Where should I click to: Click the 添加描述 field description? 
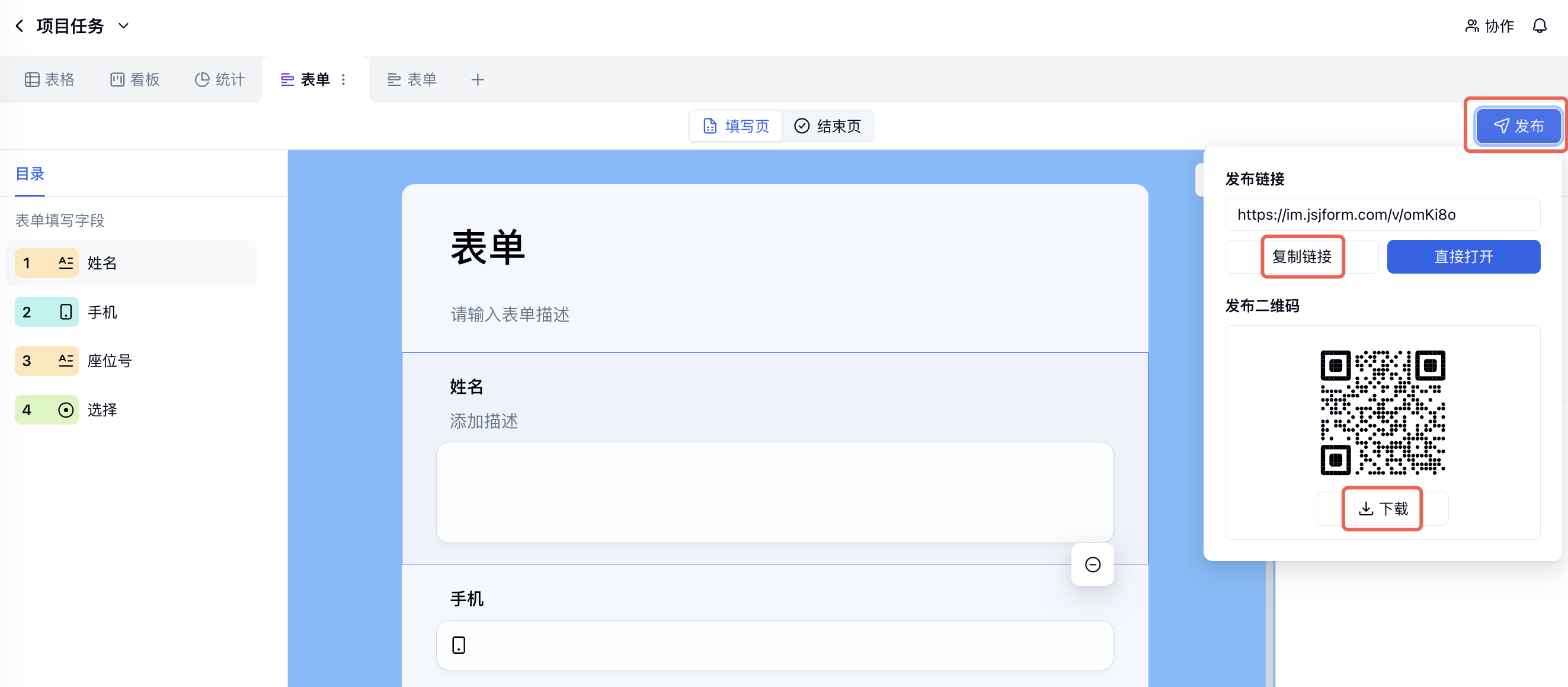pos(484,421)
